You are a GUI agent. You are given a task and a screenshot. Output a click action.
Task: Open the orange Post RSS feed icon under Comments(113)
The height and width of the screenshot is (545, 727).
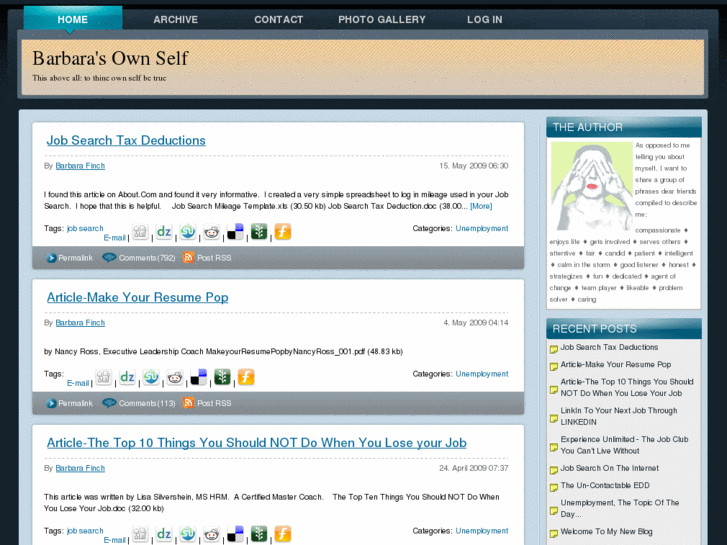(188, 403)
